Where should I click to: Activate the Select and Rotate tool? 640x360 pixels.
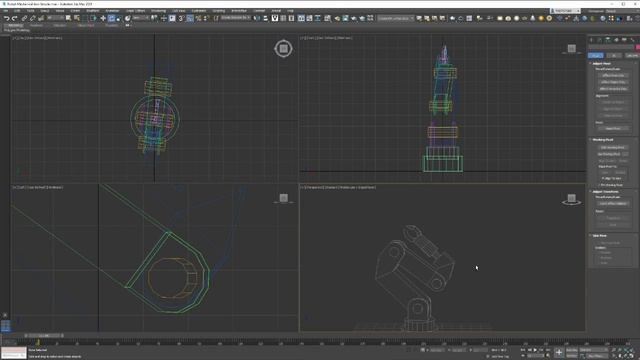point(111,18)
